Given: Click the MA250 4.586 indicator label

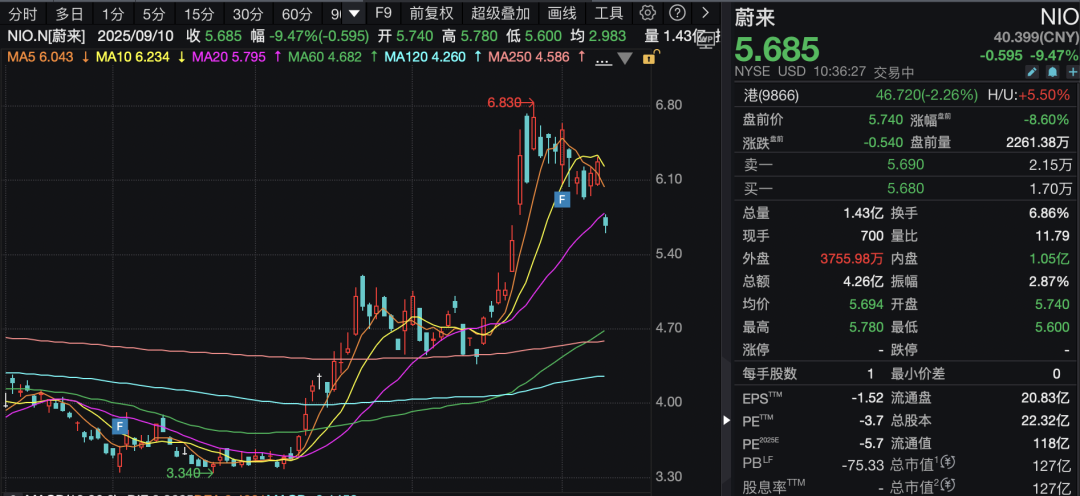Looking at the screenshot, I should [529, 58].
